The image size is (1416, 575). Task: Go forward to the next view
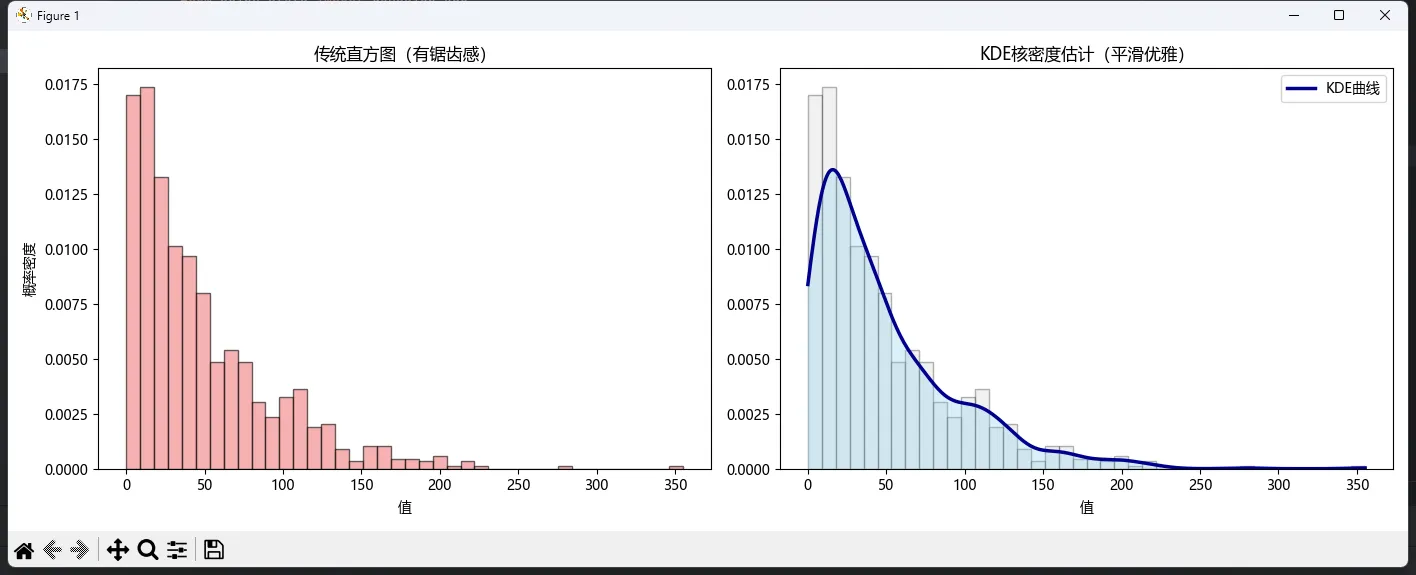pos(81,550)
